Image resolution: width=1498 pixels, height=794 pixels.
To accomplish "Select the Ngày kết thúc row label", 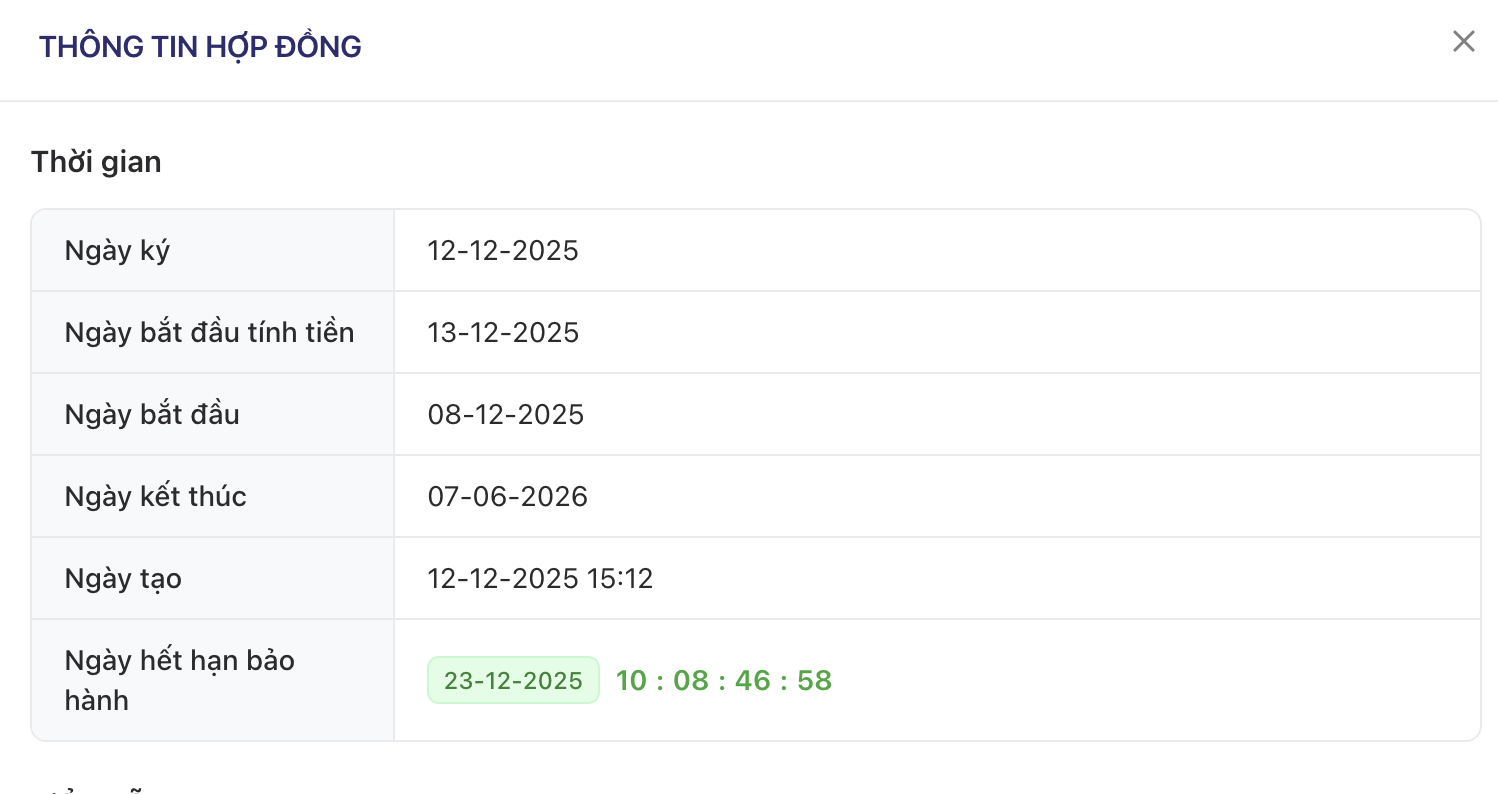I will 155,496.
